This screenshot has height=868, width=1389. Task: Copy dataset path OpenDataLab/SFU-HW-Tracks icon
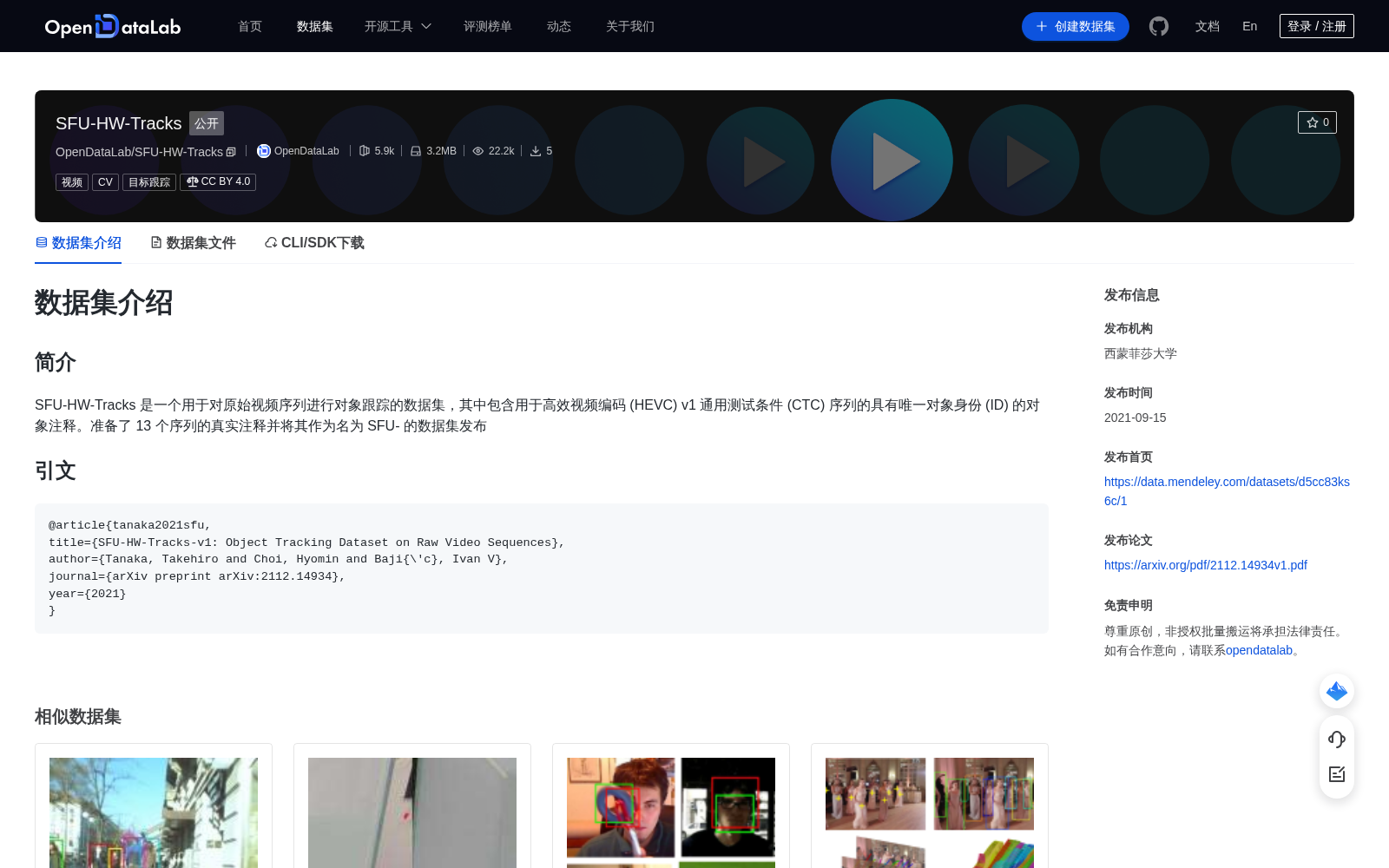(x=231, y=152)
